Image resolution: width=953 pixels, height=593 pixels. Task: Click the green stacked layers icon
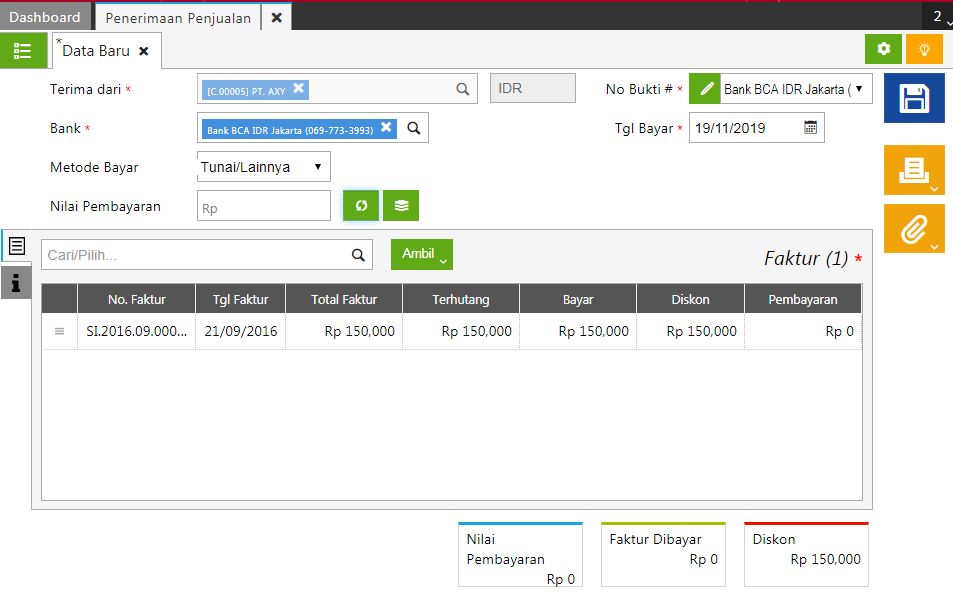(x=401, y=205)
